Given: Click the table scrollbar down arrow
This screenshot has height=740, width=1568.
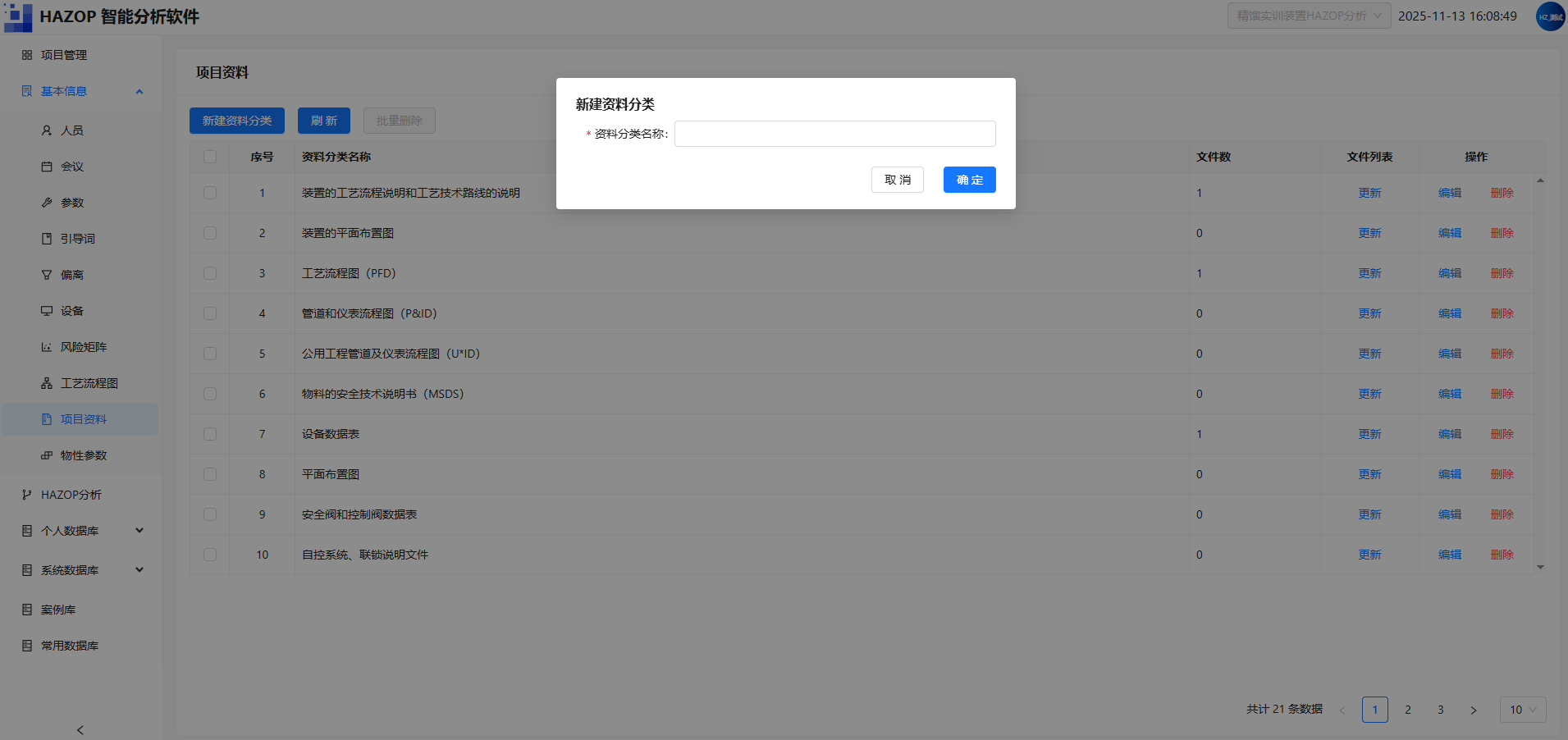Looking at the screenshot, I should pos(1540,567).
